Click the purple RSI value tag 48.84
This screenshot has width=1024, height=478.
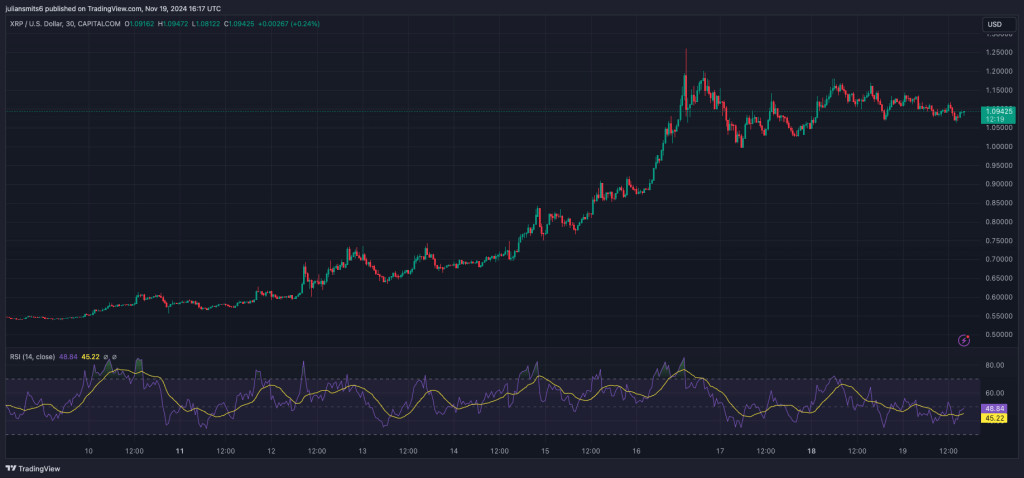coord(994,409)
